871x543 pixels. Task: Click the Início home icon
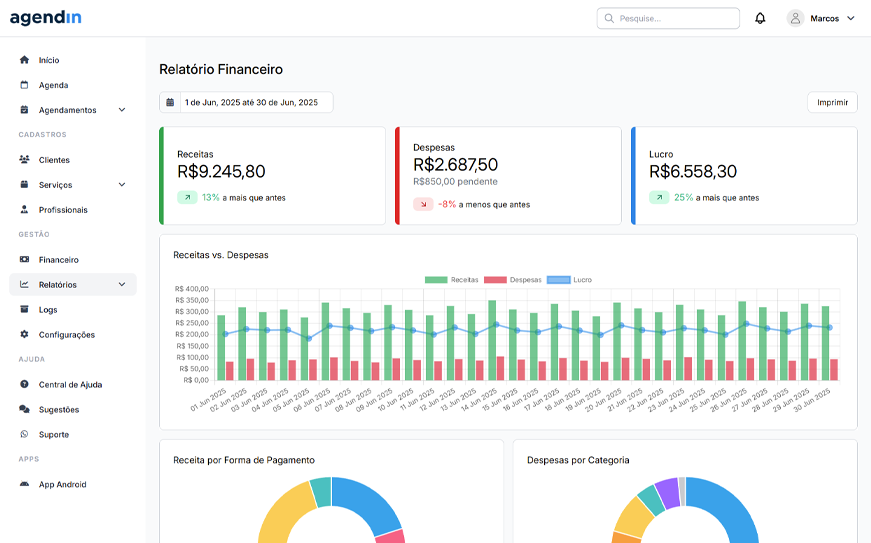click(x=24, y=60)
